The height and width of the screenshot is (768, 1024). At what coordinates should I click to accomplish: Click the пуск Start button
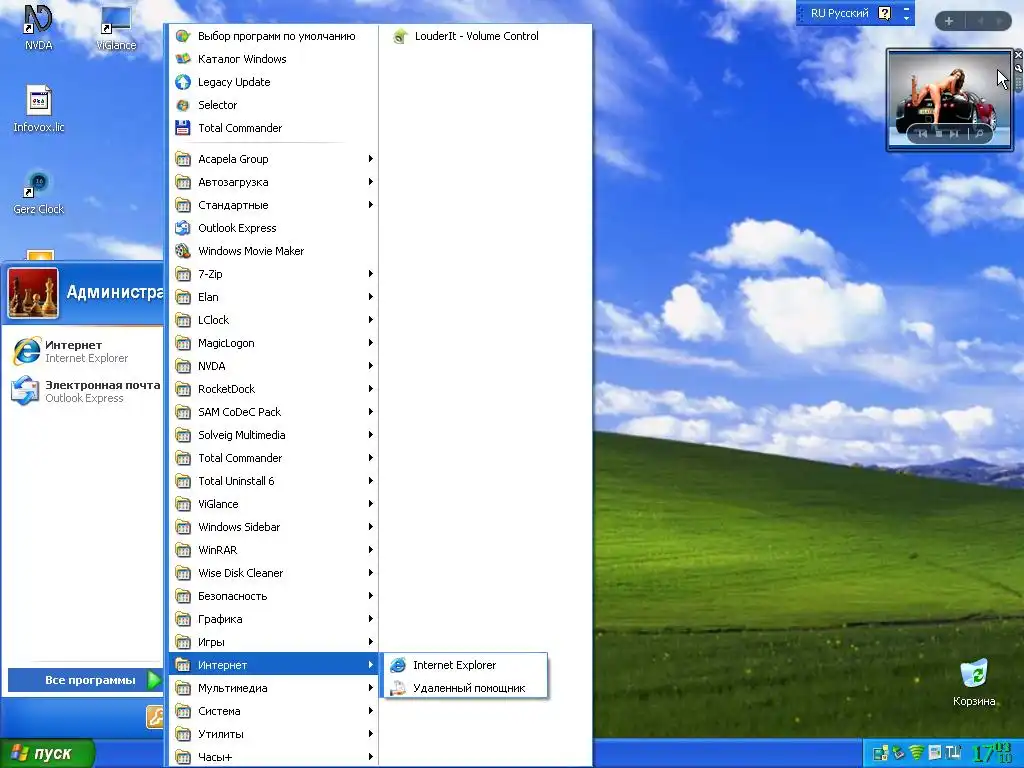pyautogui.click(x=47, y=753)
